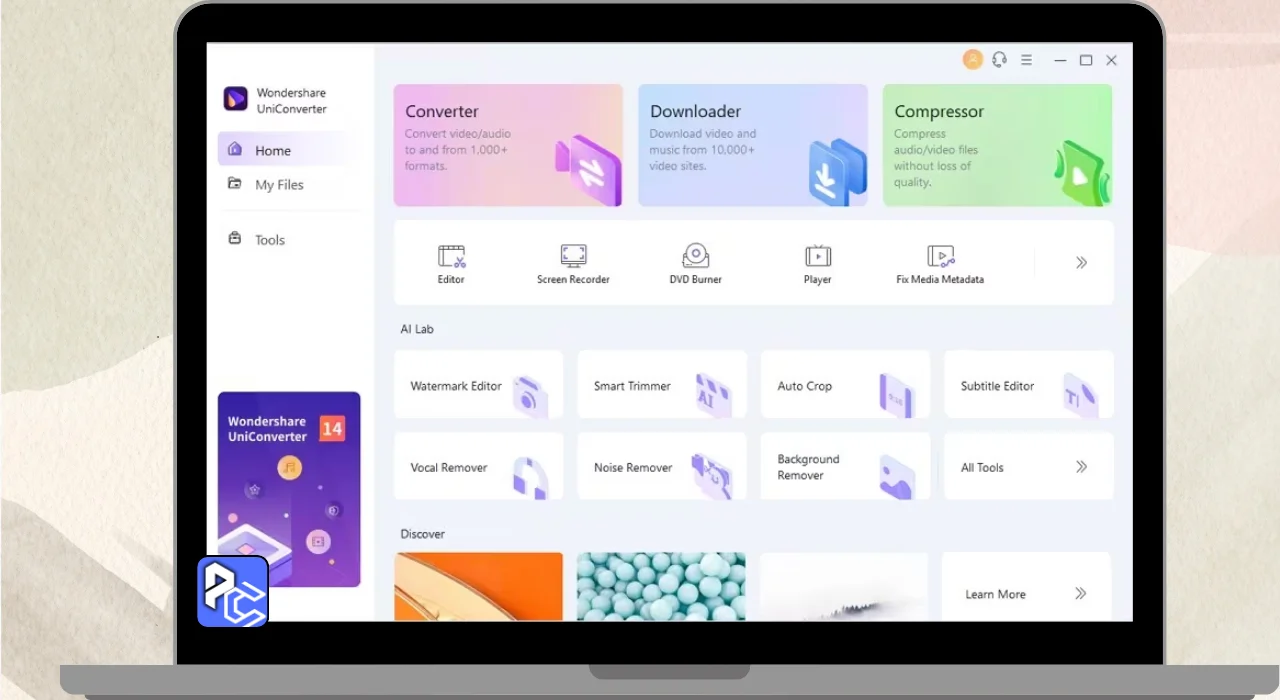Expand more tools with the double chevron
Viewport: 1280px width, 700px height.
[1081, 263]
